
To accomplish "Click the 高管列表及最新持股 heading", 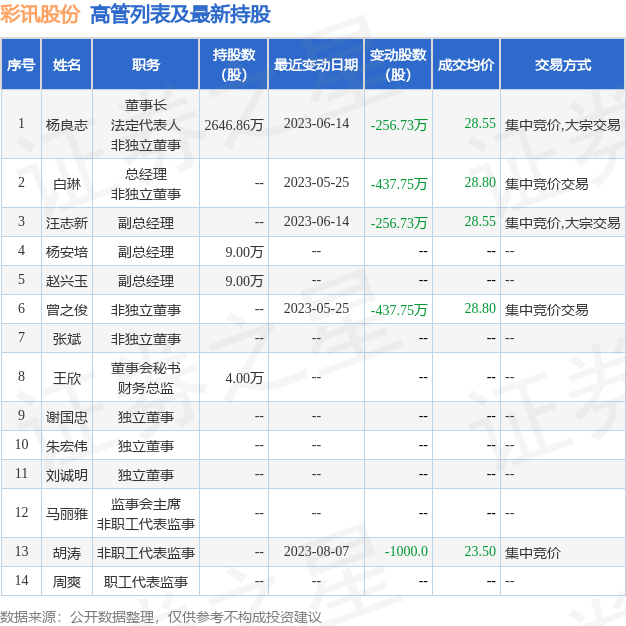I will pyautogui.click(x=180, y=15).
